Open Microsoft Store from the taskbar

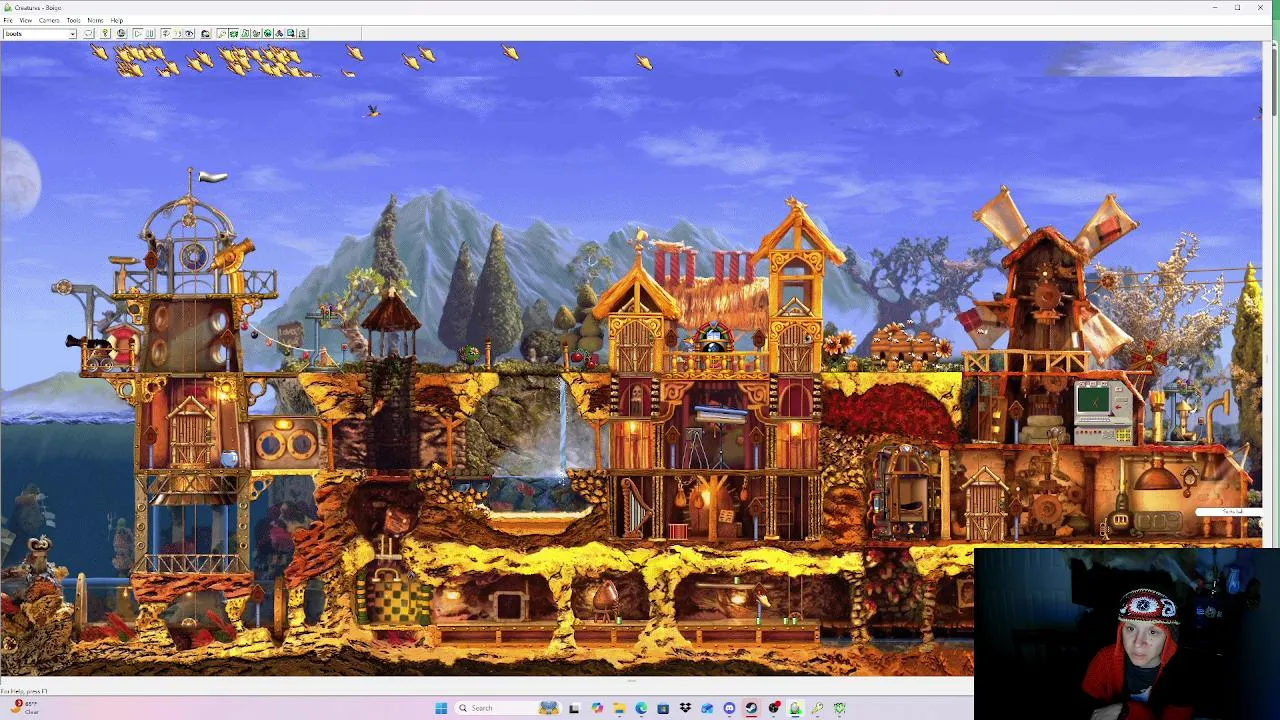(663, 708)
